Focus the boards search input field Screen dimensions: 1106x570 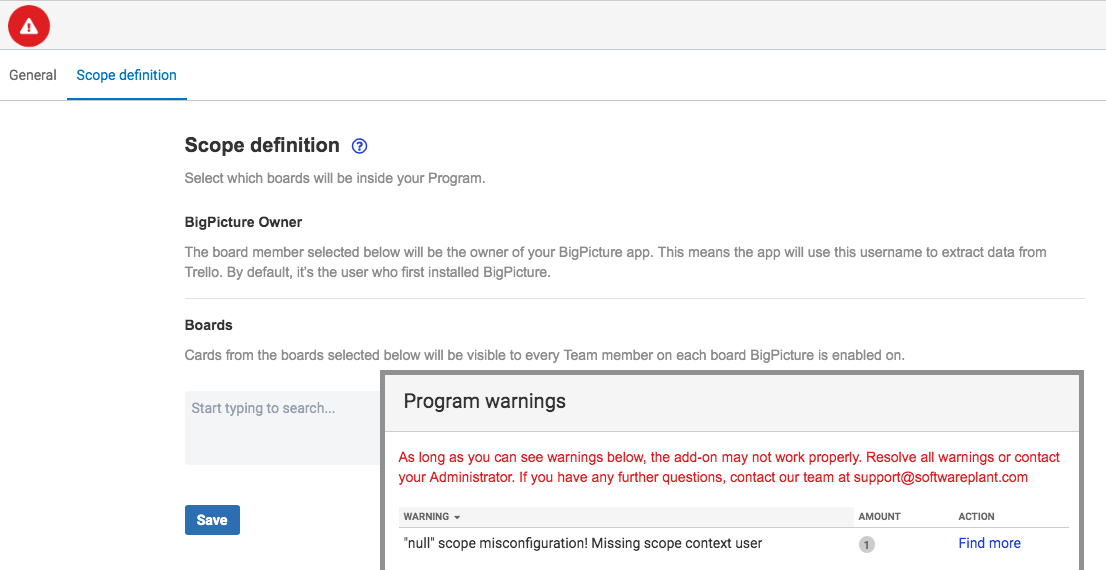point(282,428)
